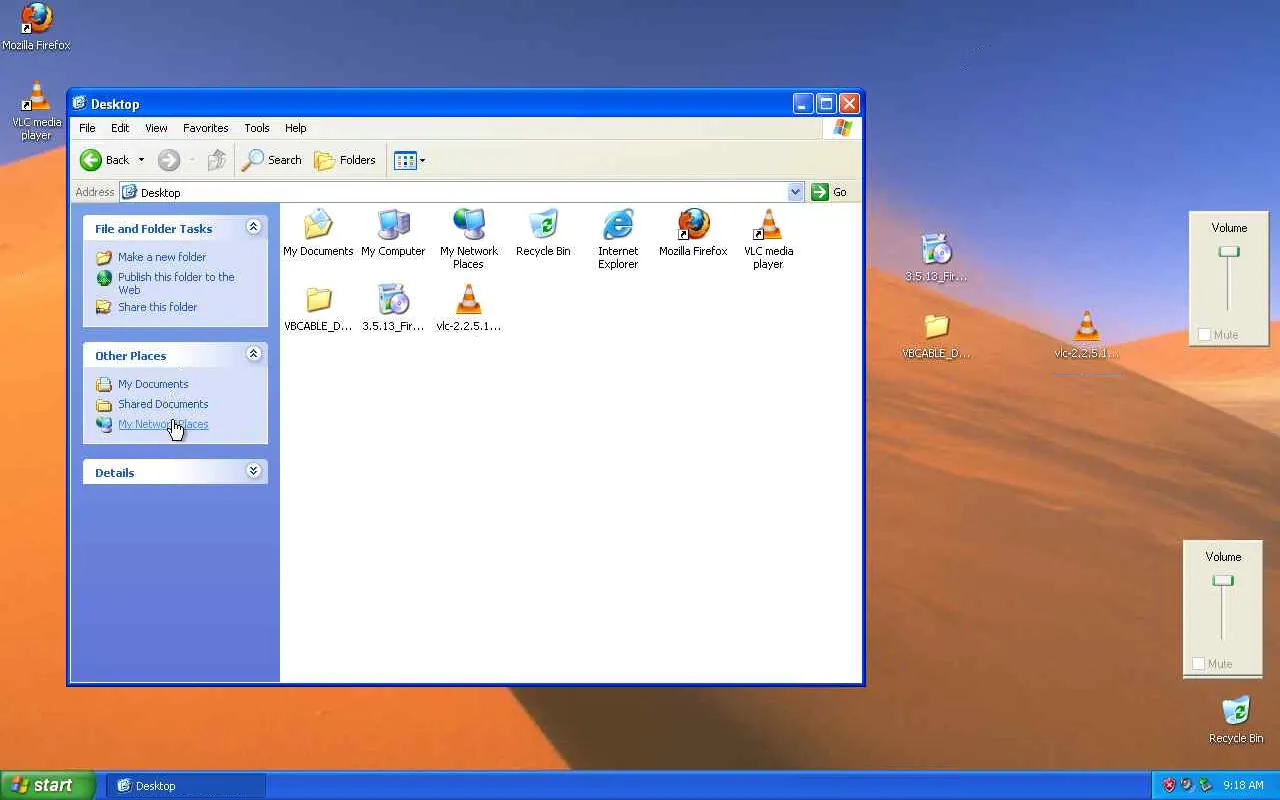Open the Back history dropdown arrow
This screenshot has width=1280, height=800.
point(141,160)
